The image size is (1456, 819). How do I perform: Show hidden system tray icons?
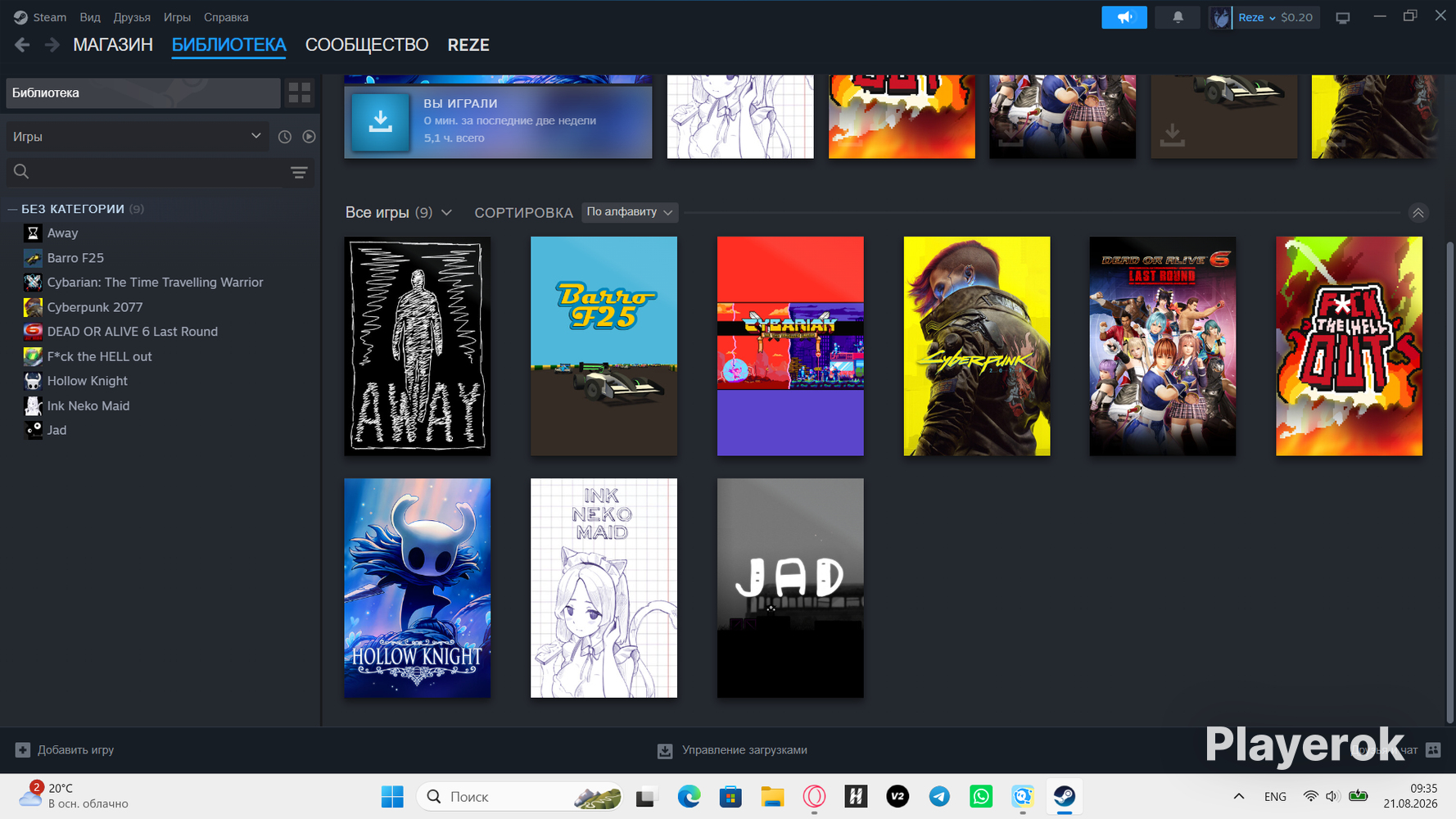pos(1239,796)
